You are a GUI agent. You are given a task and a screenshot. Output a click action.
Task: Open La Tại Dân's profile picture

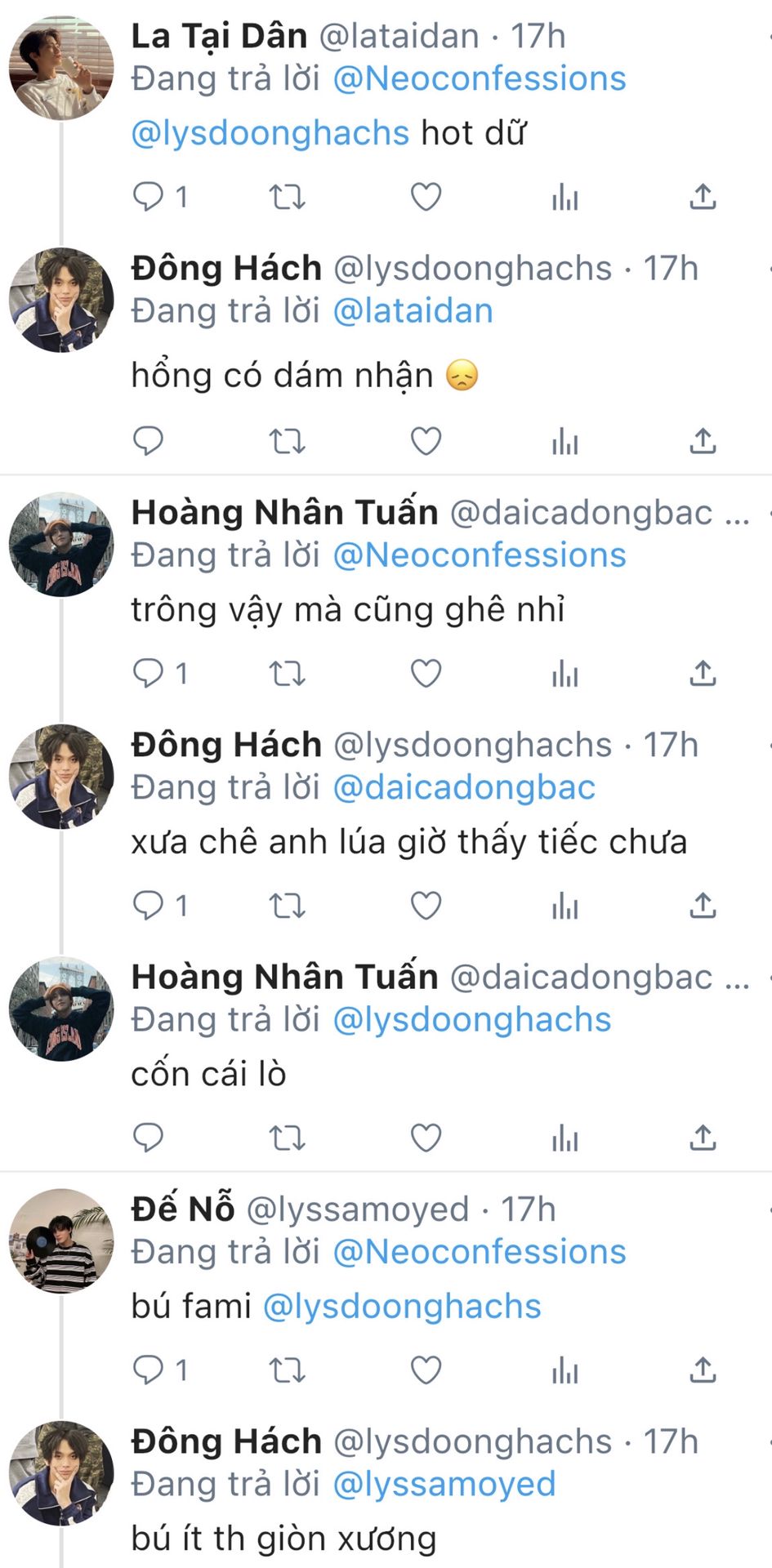[61, 69]
